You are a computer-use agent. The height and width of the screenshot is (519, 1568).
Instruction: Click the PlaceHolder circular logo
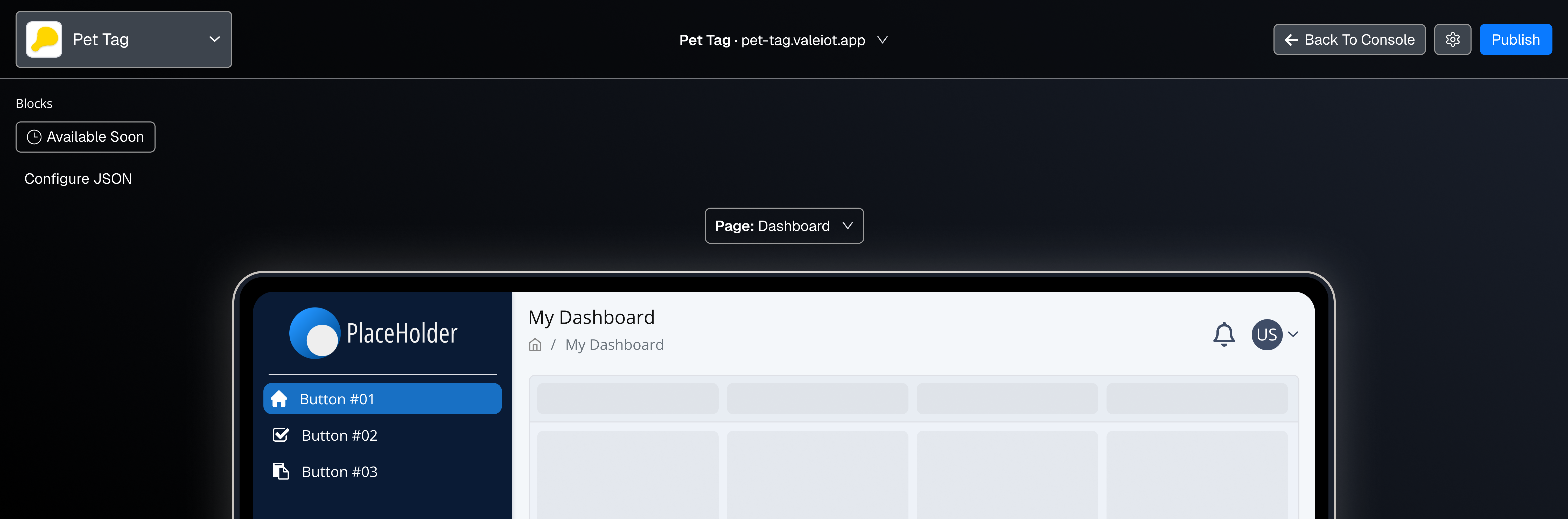pyautogui.click(x=315, y=333)
